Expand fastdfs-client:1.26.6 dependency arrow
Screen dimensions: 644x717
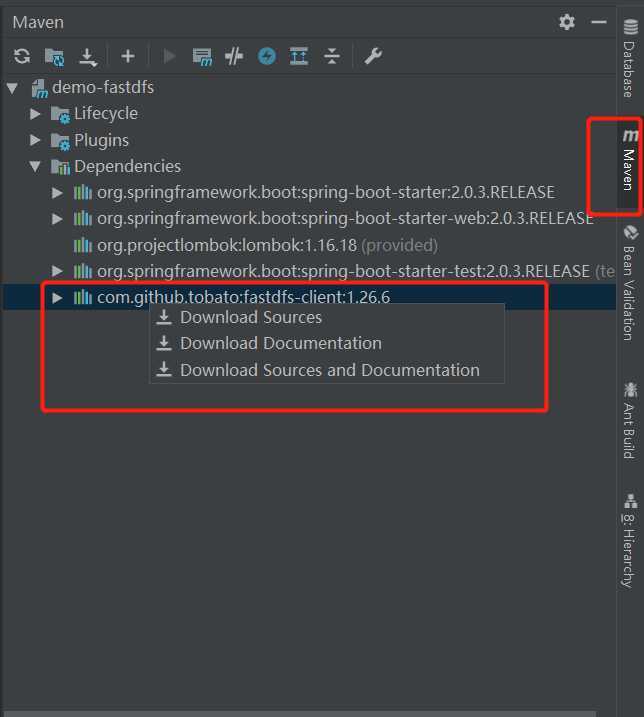coord(57,298)
